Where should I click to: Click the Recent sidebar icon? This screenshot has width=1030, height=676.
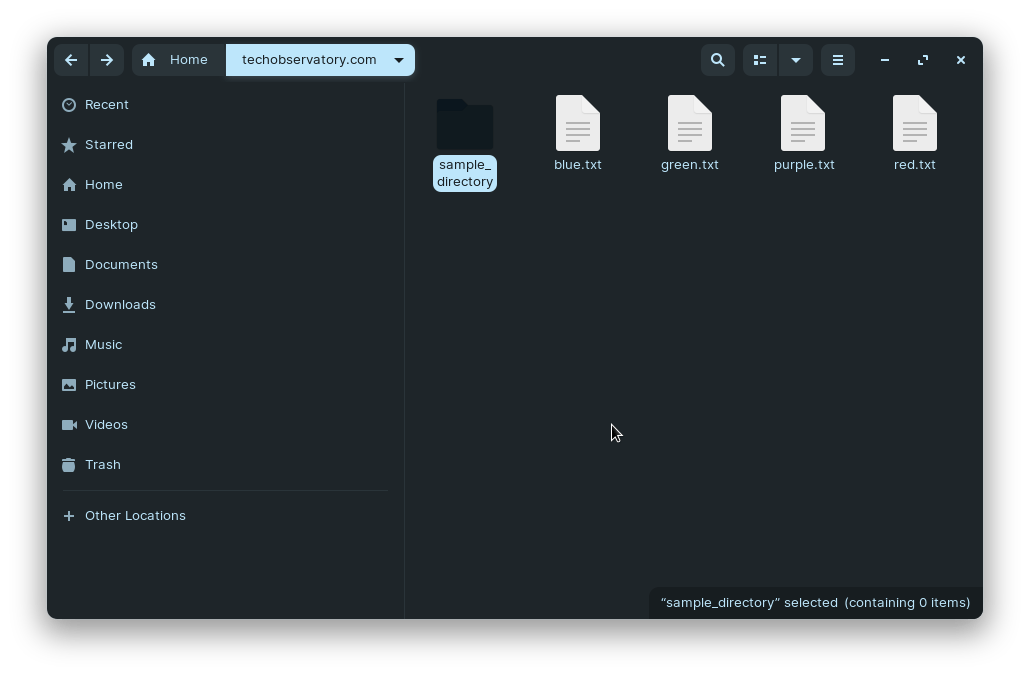point(69,104)
